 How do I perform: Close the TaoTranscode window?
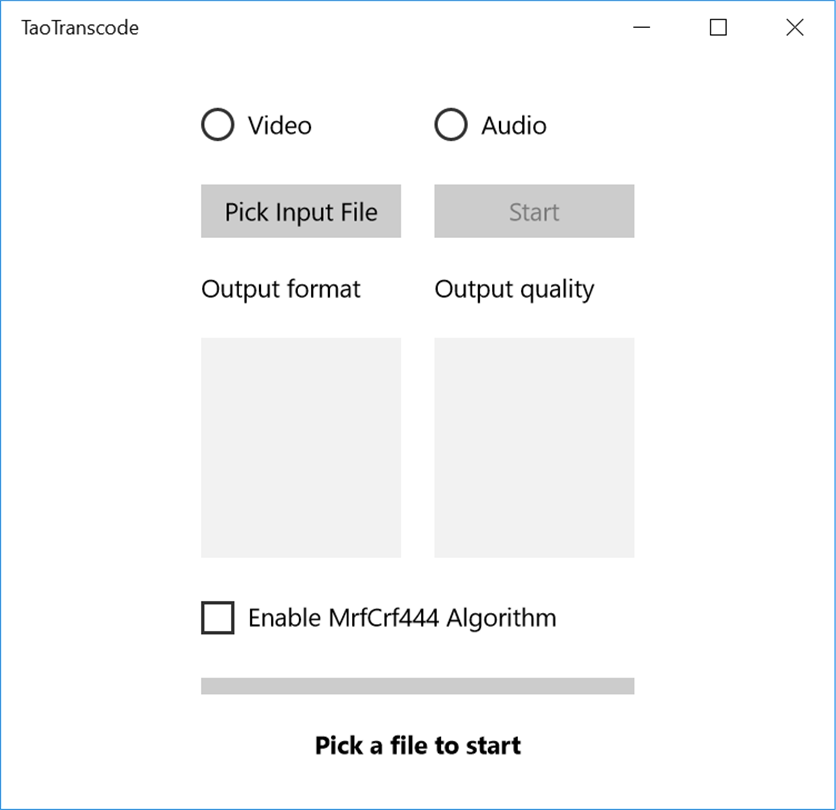click(x=795, y=27)
